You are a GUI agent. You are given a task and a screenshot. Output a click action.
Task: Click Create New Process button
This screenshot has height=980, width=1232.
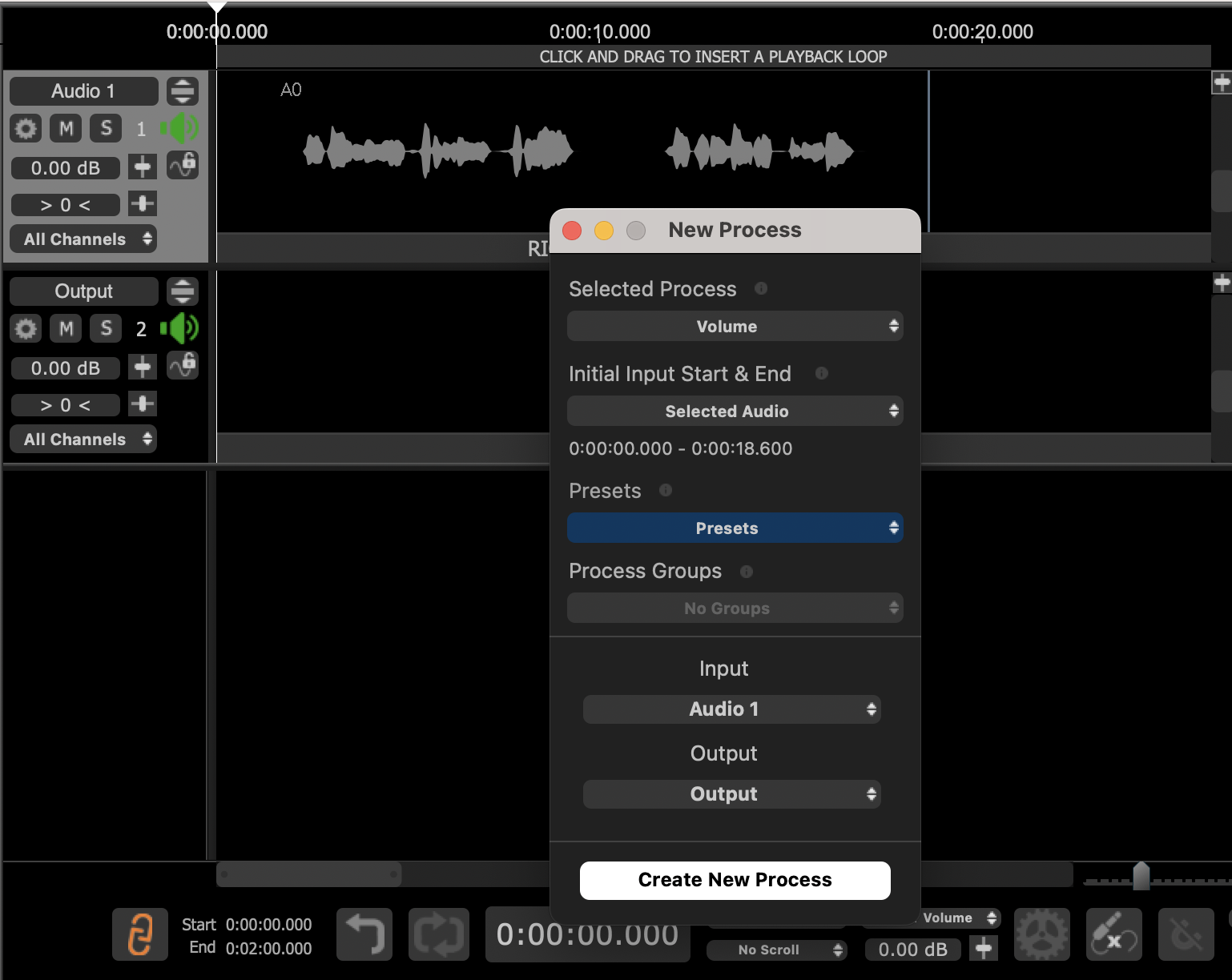[x=735, y=880]
